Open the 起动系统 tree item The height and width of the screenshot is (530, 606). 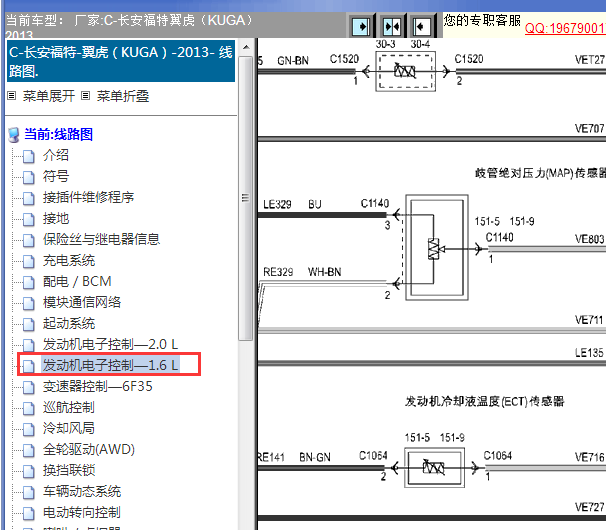[x=69, y=323]
